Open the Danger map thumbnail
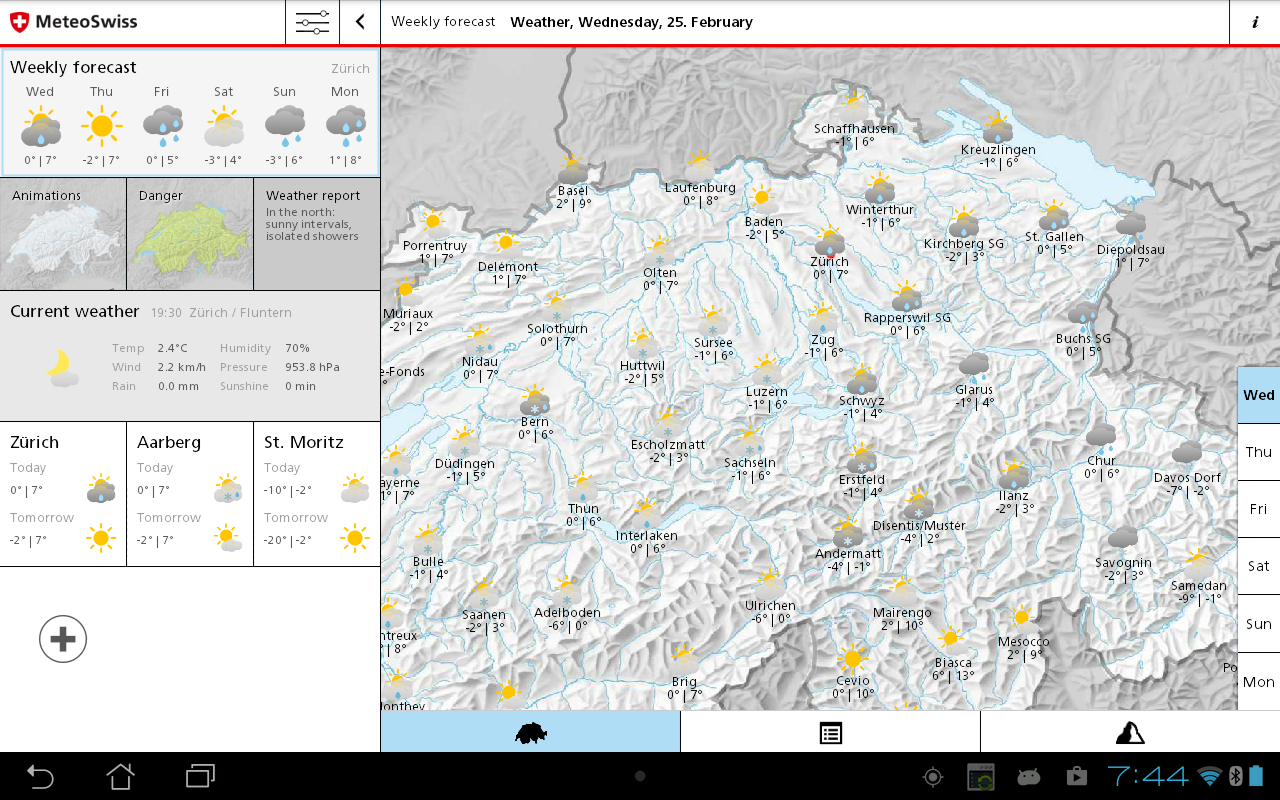 click(190, 234)
